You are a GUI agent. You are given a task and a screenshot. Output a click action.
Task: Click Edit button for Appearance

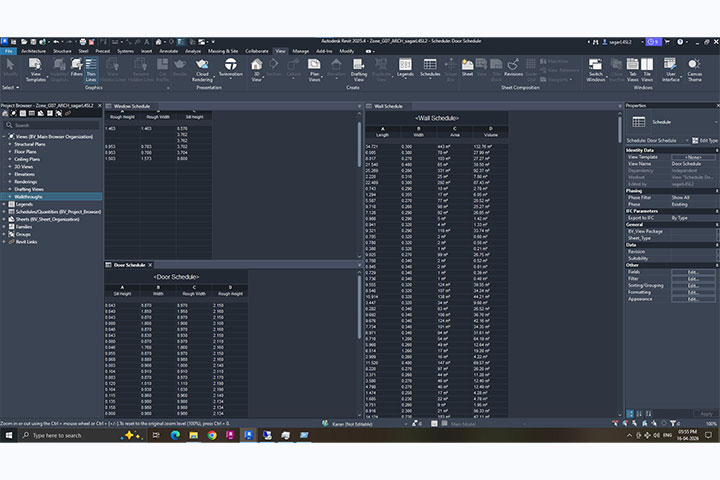[x=693, y=299]
